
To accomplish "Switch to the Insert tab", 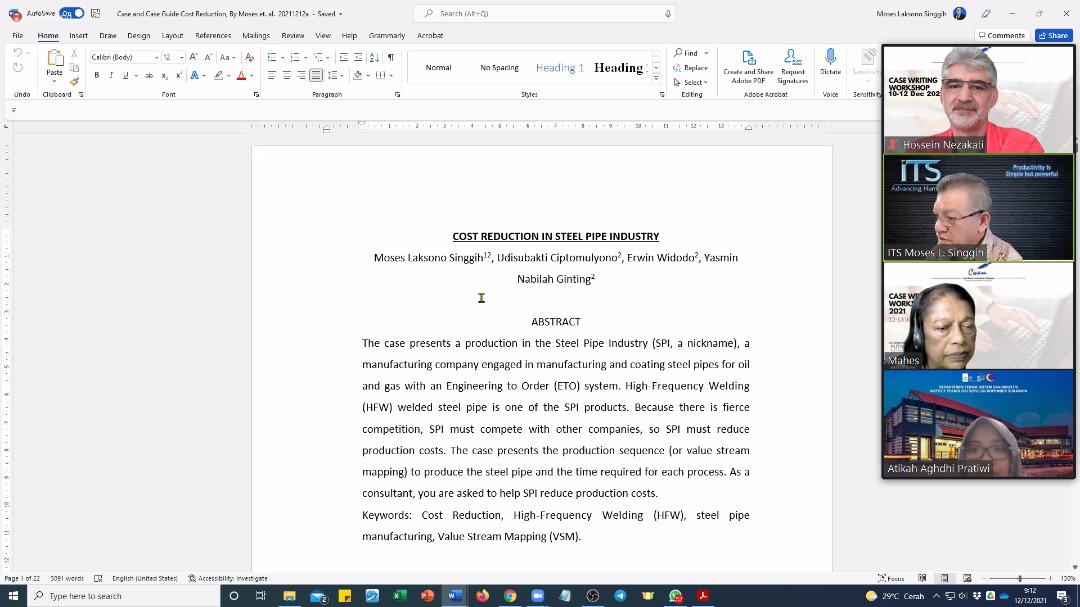I will (x=79, y=35).
